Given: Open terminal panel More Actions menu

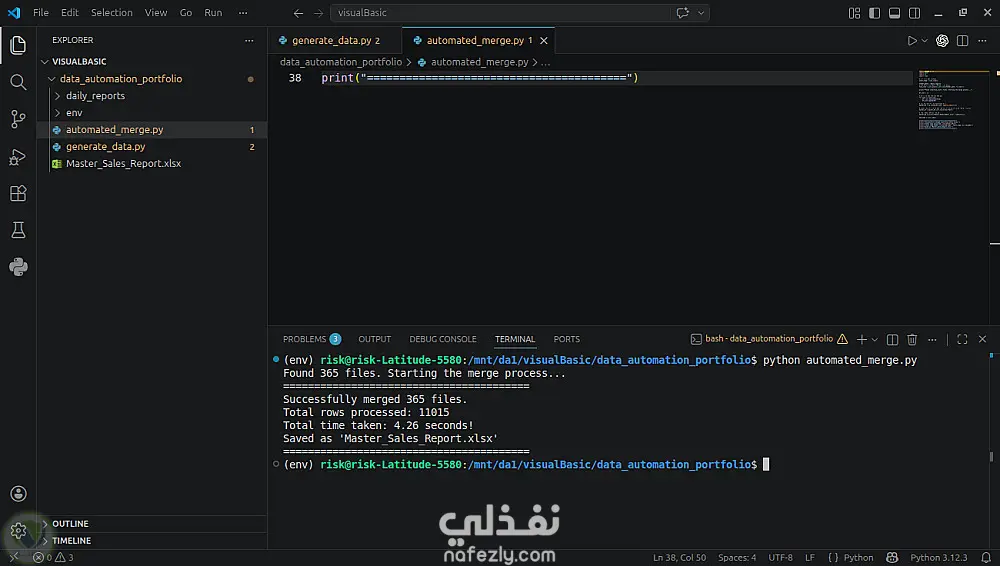Looking at the screenshot, I should click(932, 339).
